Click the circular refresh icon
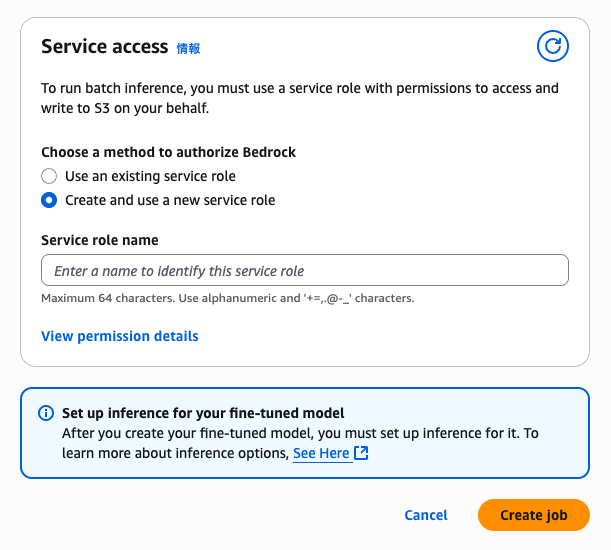 [552, 46]
